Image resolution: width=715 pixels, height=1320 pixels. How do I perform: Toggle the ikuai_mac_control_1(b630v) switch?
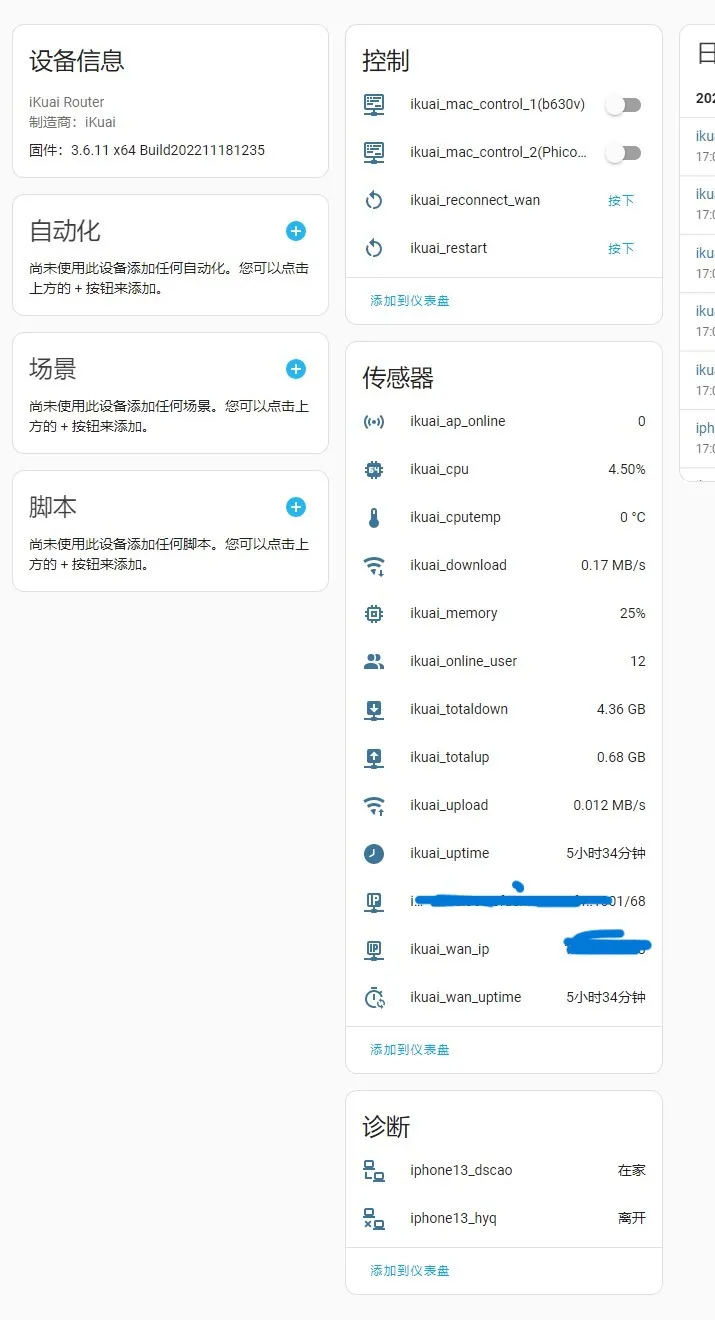coord(623,105)
